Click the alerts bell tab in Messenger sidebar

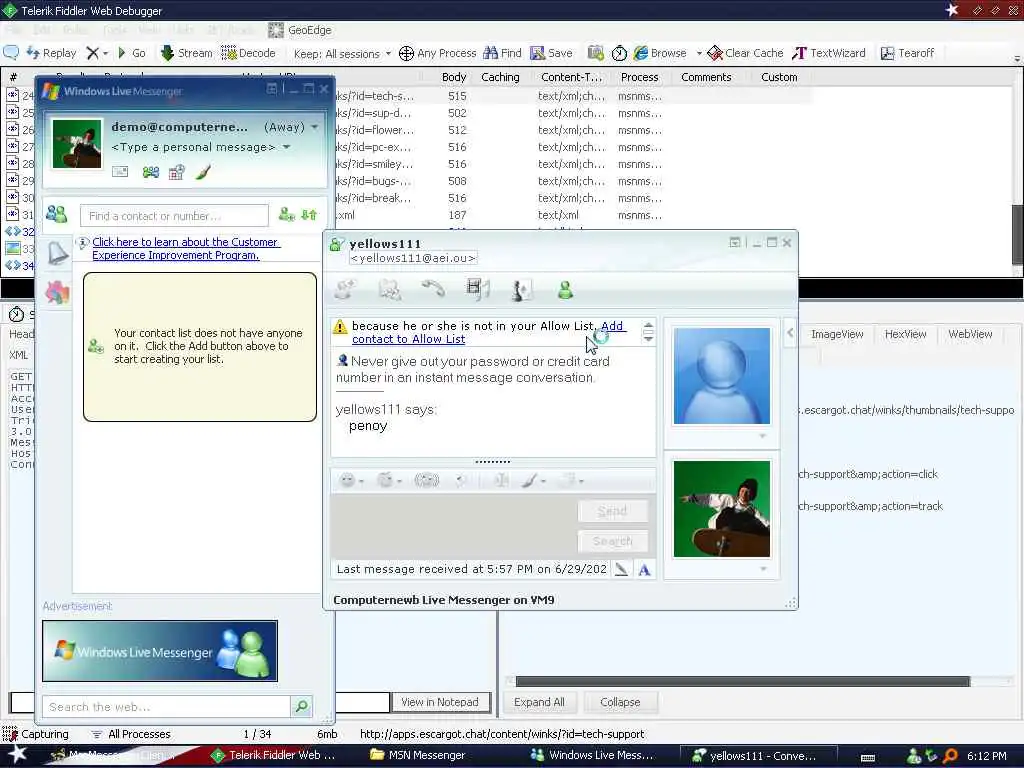click(x=57, y=253)
